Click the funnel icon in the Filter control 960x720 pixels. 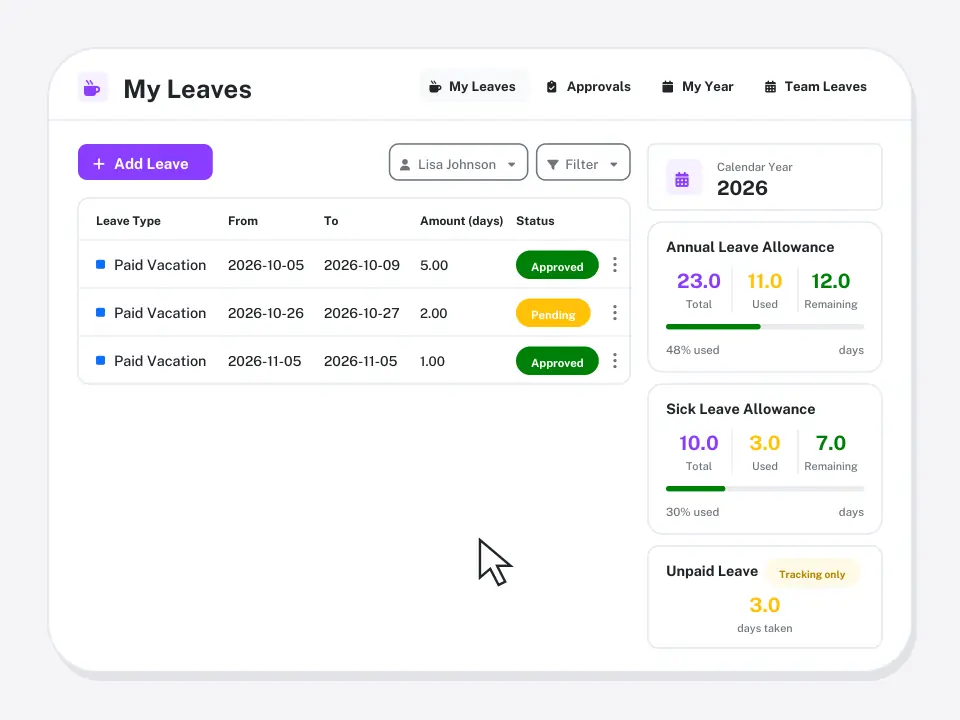tap(553, 164)
